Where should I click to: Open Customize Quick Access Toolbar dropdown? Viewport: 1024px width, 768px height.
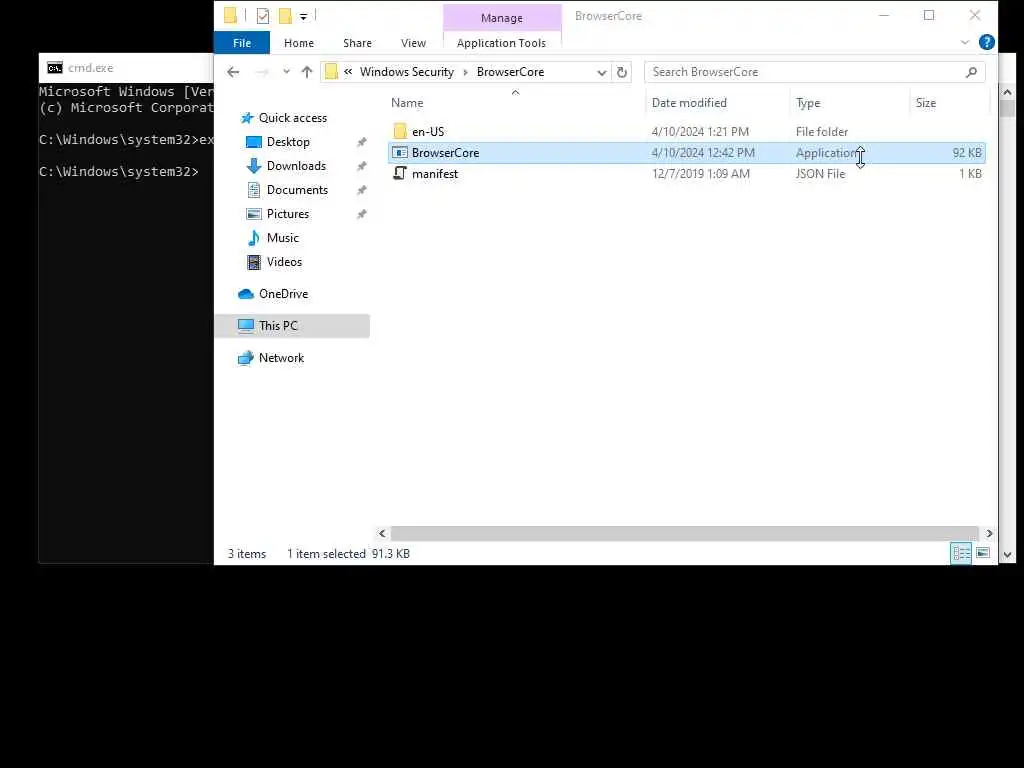[304, 16]
